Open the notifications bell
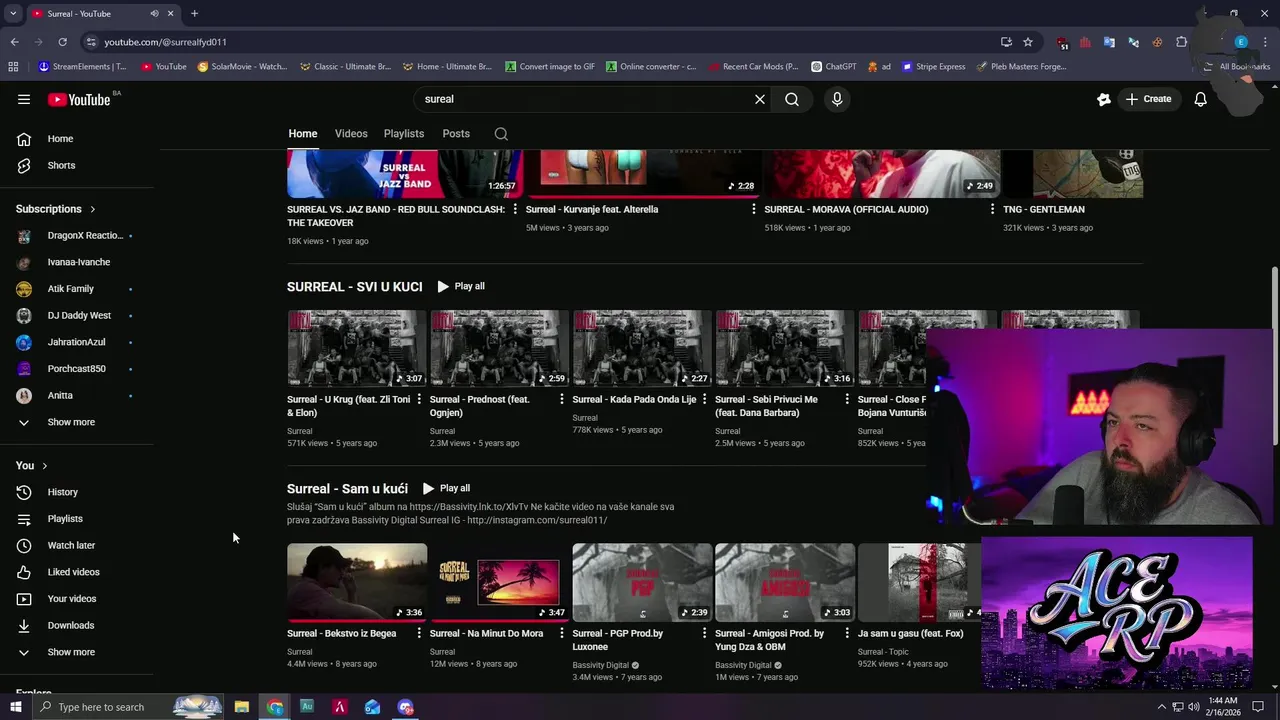Screen dimensions: 1280x720 click(x=1201, y=99)
